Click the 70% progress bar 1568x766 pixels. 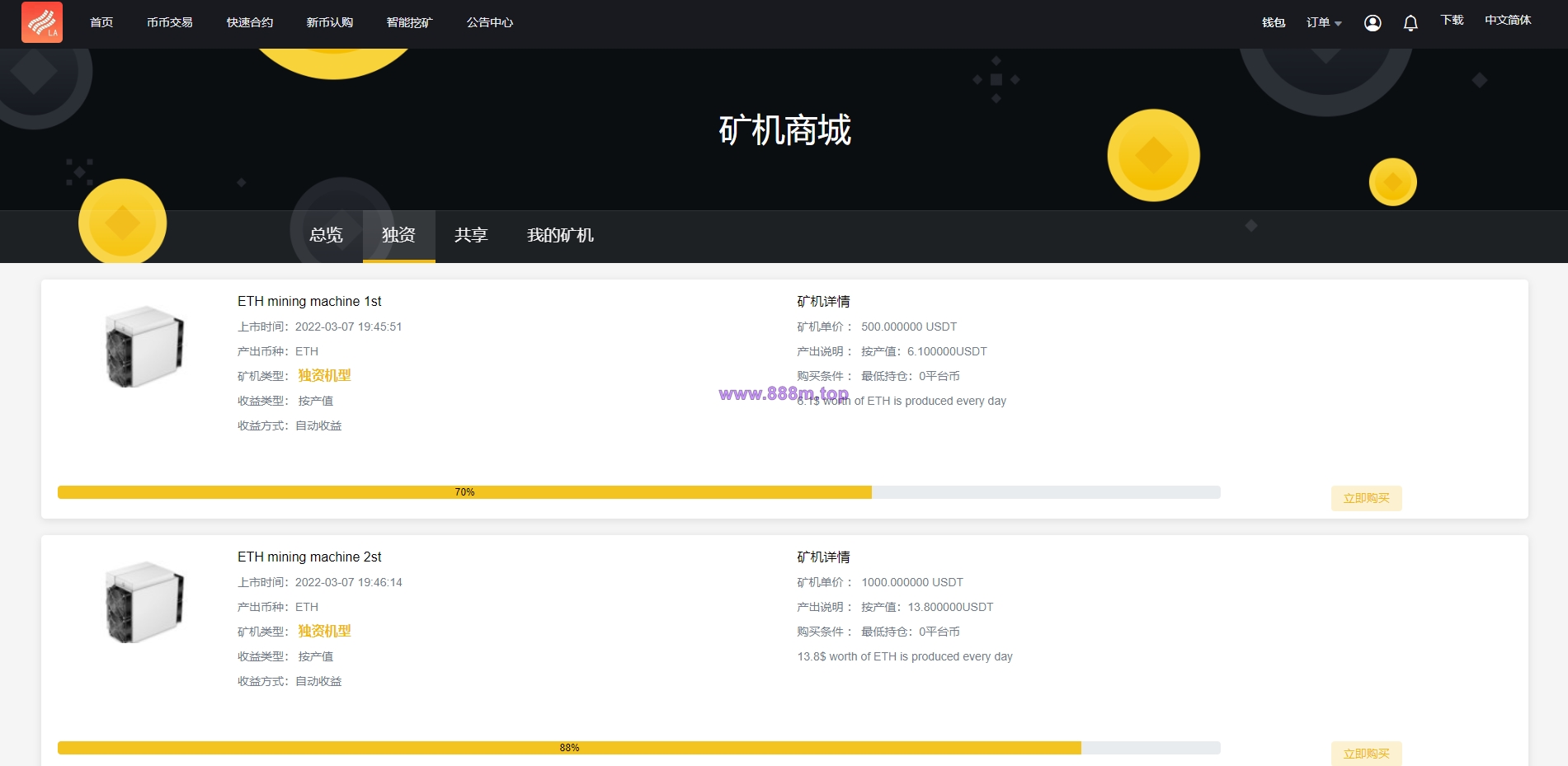pos(639,492)
